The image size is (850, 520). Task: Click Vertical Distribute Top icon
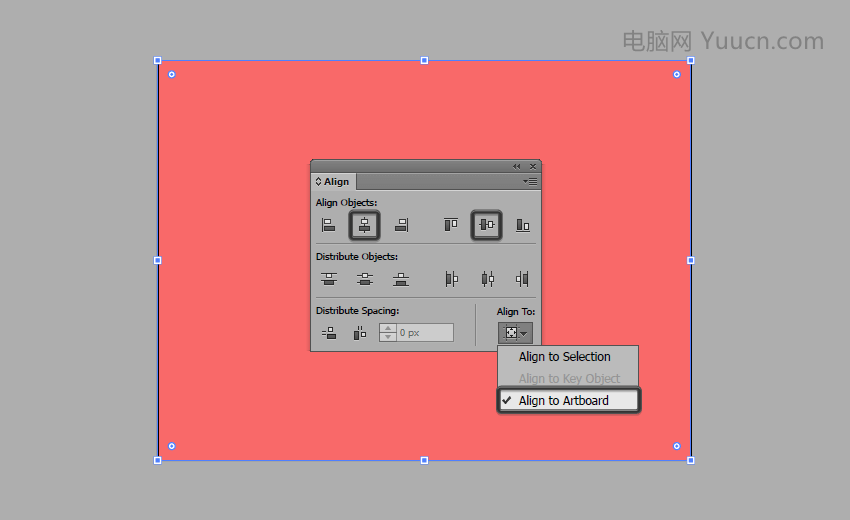[x=329, y=279]
